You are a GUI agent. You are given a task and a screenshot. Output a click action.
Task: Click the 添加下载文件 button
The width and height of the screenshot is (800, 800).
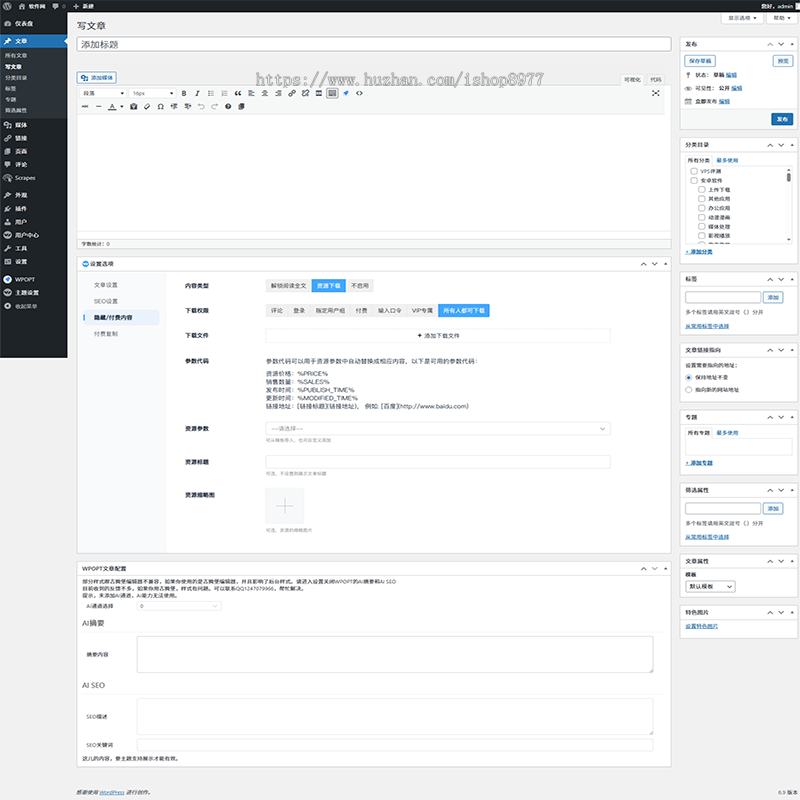pyautogui.click(x=438, y=336)
